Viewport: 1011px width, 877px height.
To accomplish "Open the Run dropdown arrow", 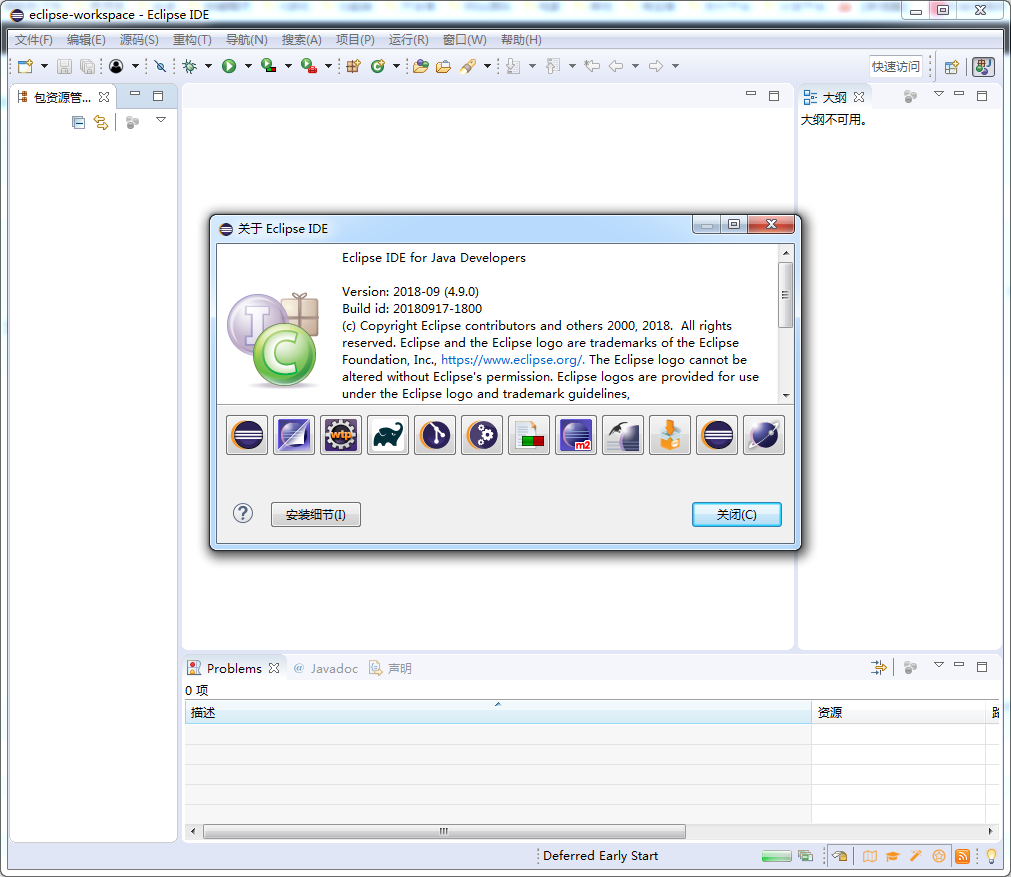I will pyautogui.click(x=248, y=66).
